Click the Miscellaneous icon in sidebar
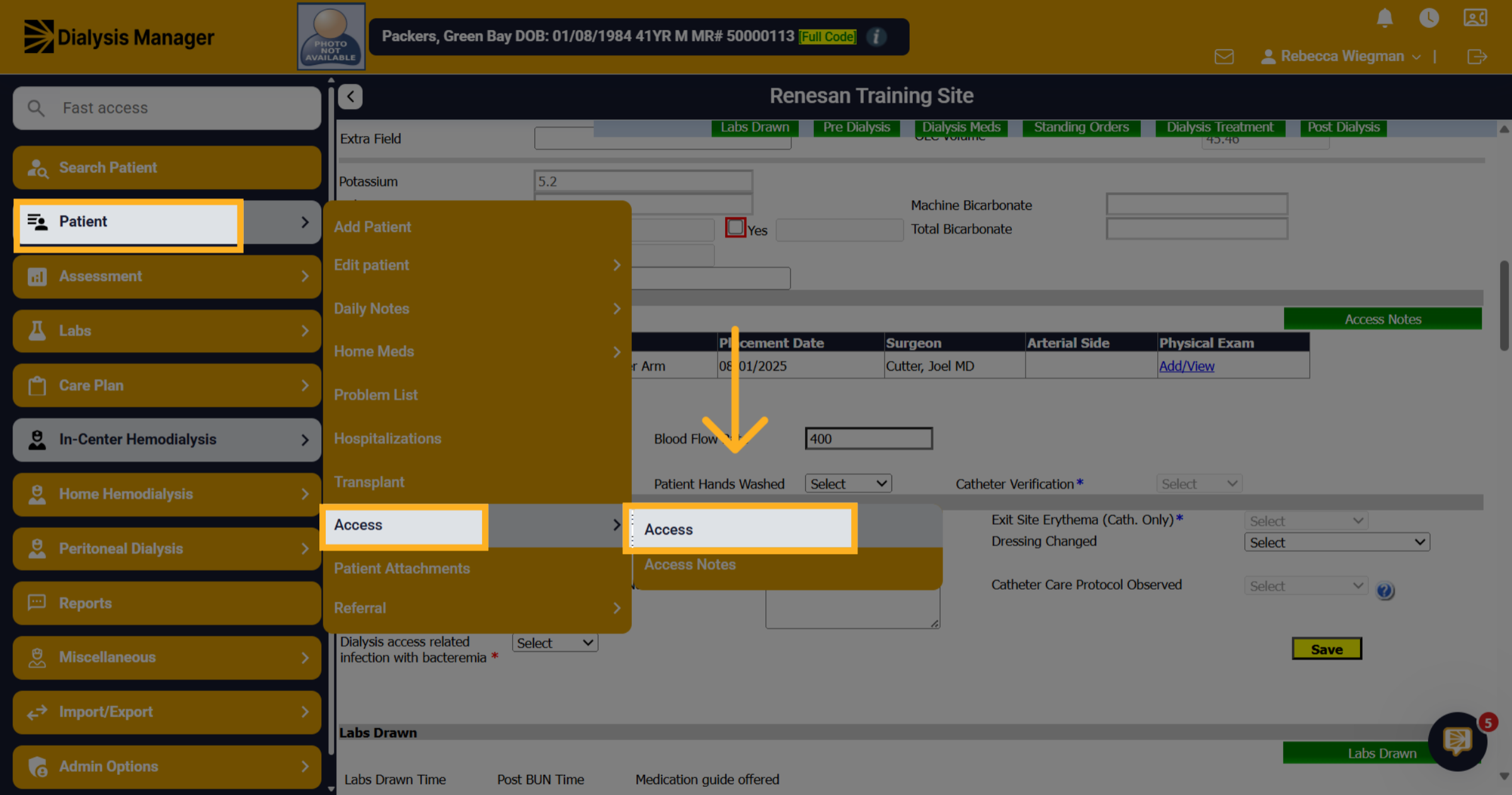Viewport: 1512px width, 795px height. click(x=37, y=658)
